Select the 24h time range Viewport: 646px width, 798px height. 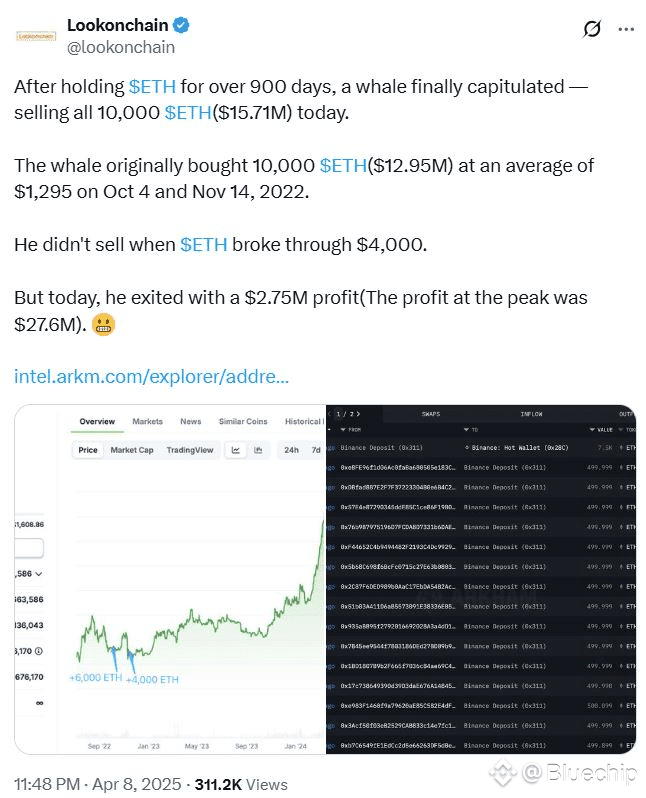pyautogui.click(x=291, y=450)
